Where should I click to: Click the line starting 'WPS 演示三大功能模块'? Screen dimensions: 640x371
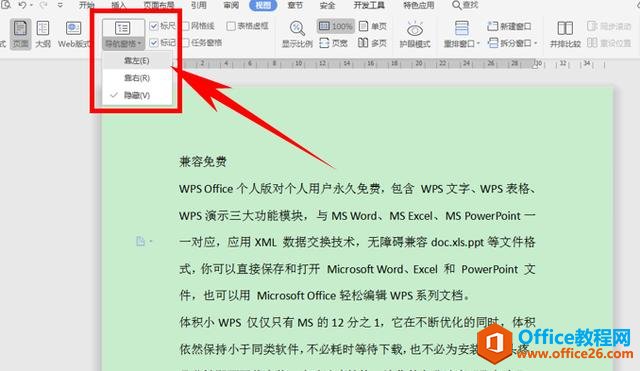[357, 215]
